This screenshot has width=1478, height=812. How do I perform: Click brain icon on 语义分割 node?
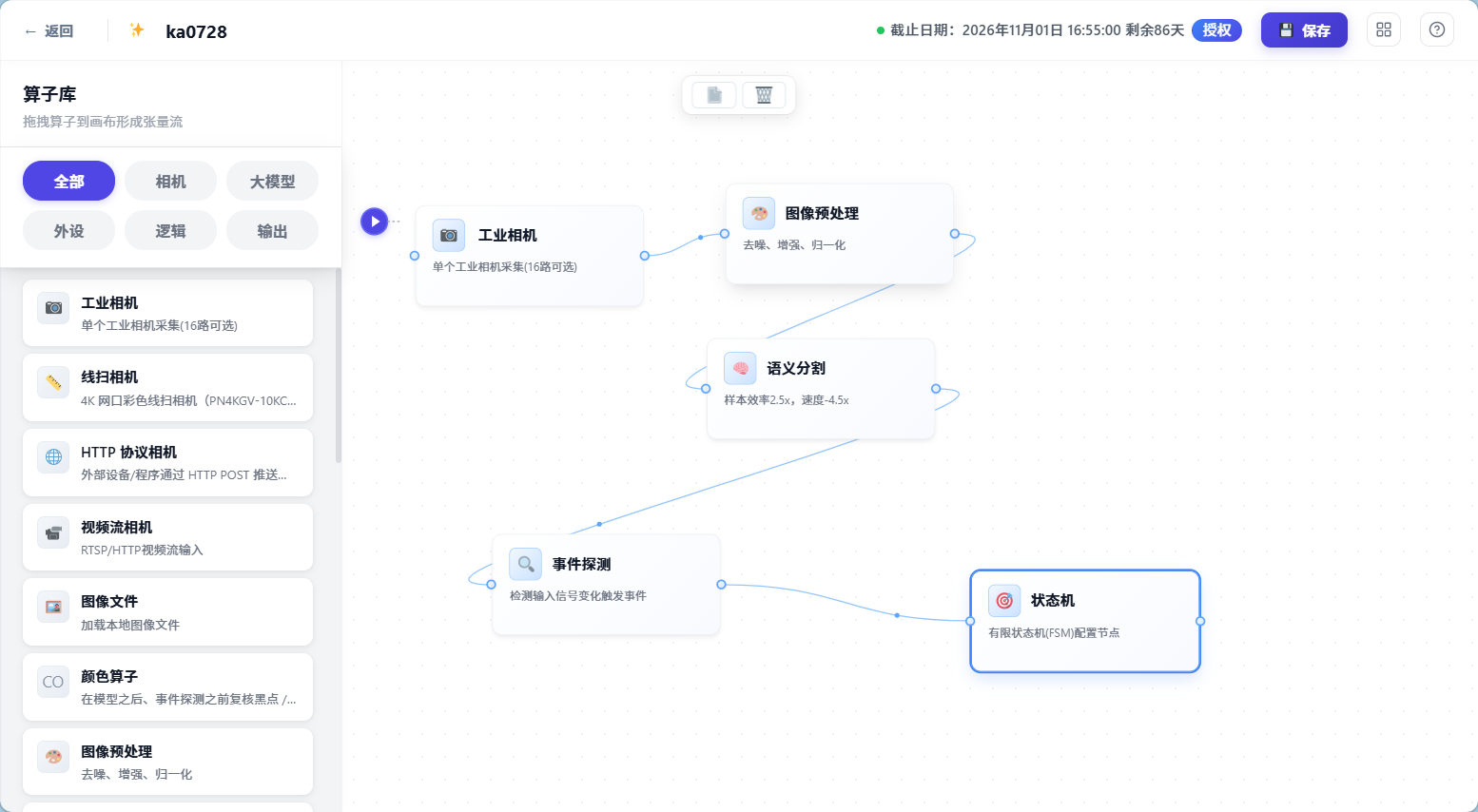pyautogui.click(x=740, y=368)
